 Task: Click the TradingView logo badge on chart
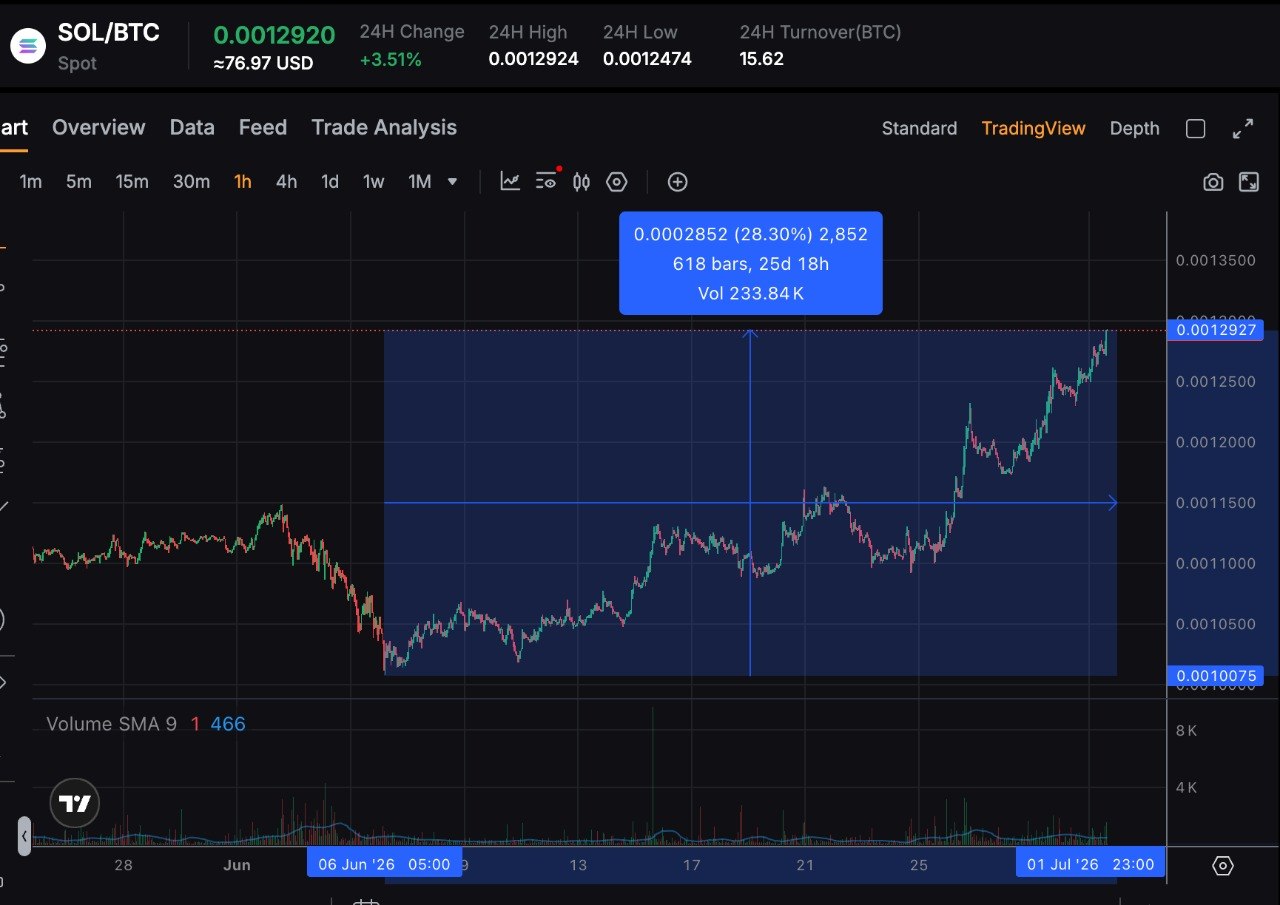click(x=75, y=803)
